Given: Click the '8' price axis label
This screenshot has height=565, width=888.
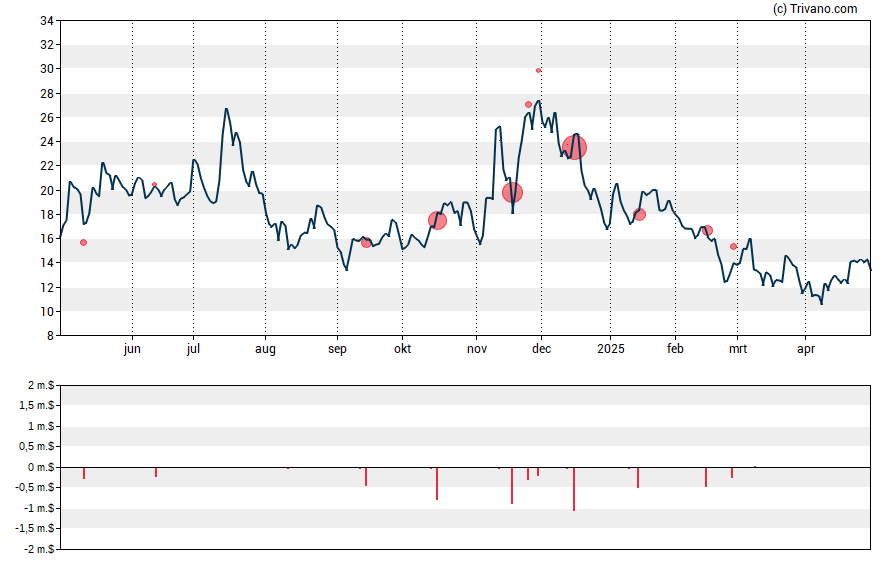Looking at the screenshot, I should point(50,336).
